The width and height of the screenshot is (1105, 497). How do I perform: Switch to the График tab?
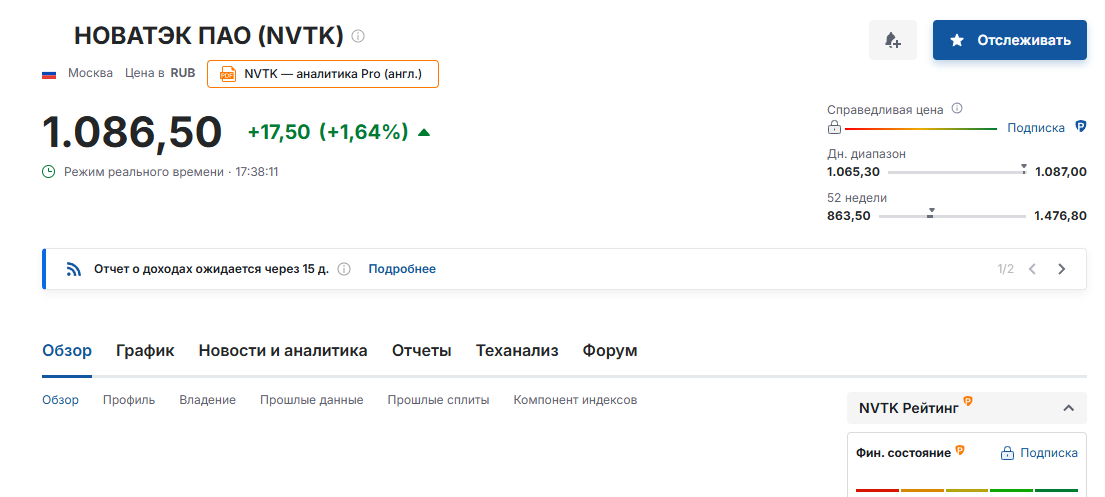tap(145, 350)
